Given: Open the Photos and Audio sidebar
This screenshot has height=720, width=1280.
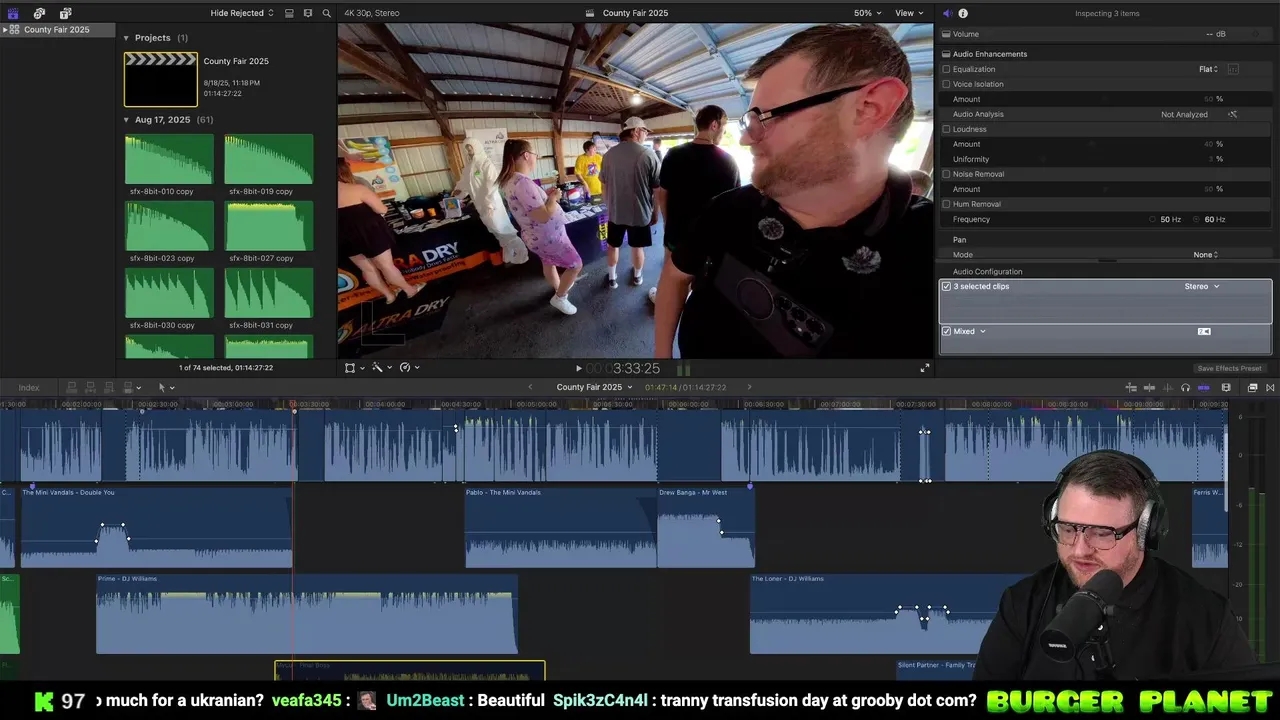Looking at the screenshot, I should tap(39, 13).
